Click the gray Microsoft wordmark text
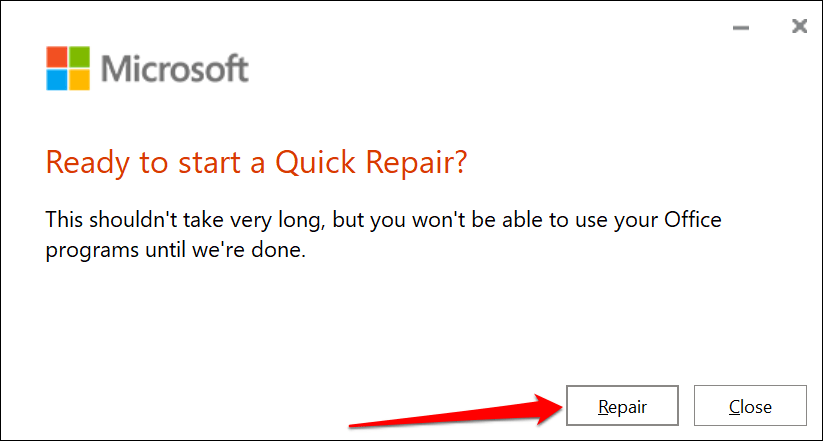This screenshot has height=441, width=823. pos(176,68)
